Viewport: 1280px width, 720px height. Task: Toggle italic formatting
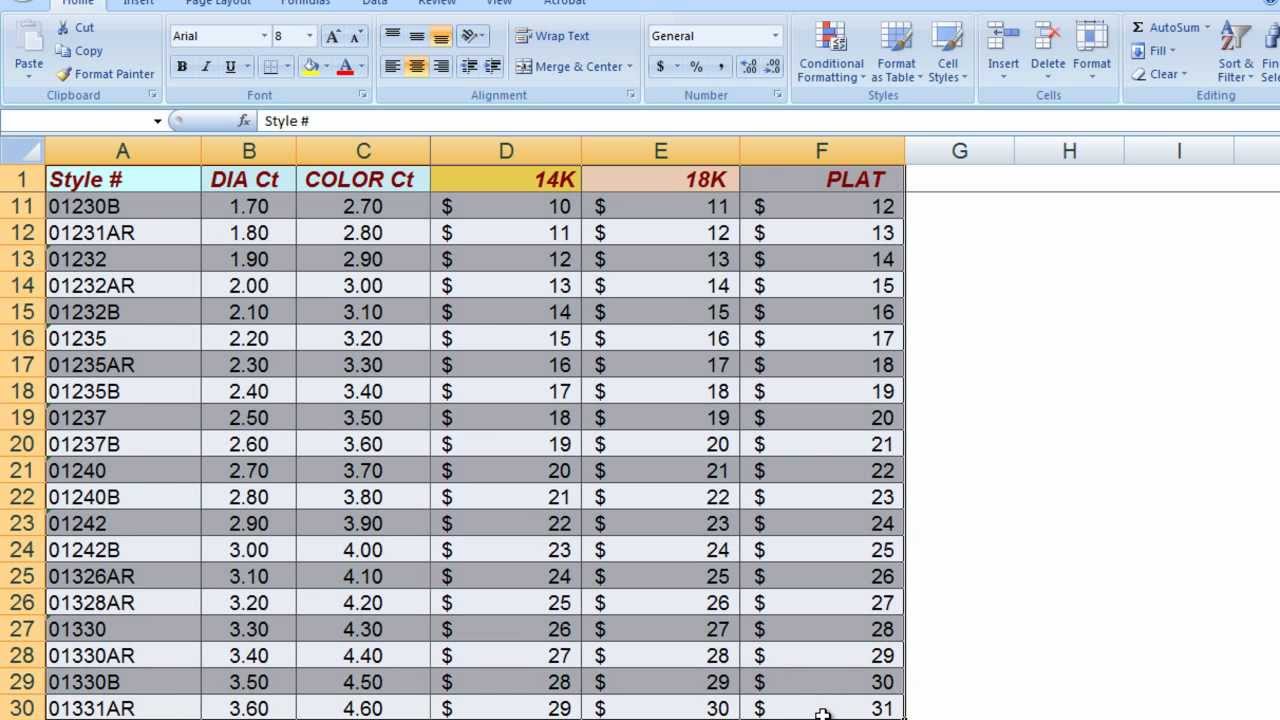point(206,67)
